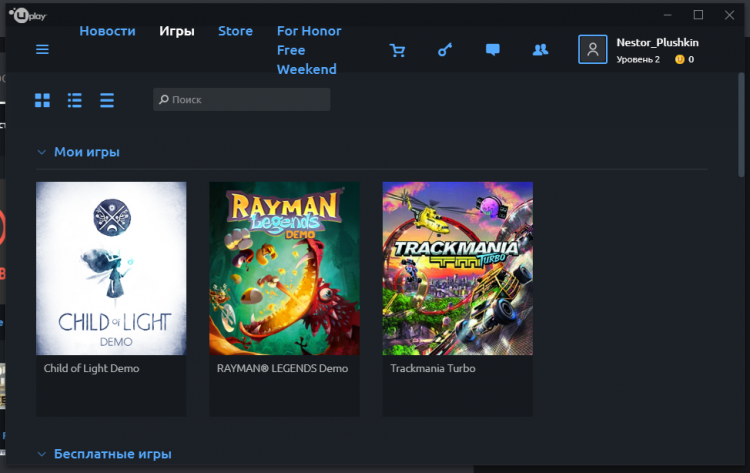The image size is (750, 473).
Task: Collapse the Мои игры section
Action: pyautogui.click(x=42, y=152)
